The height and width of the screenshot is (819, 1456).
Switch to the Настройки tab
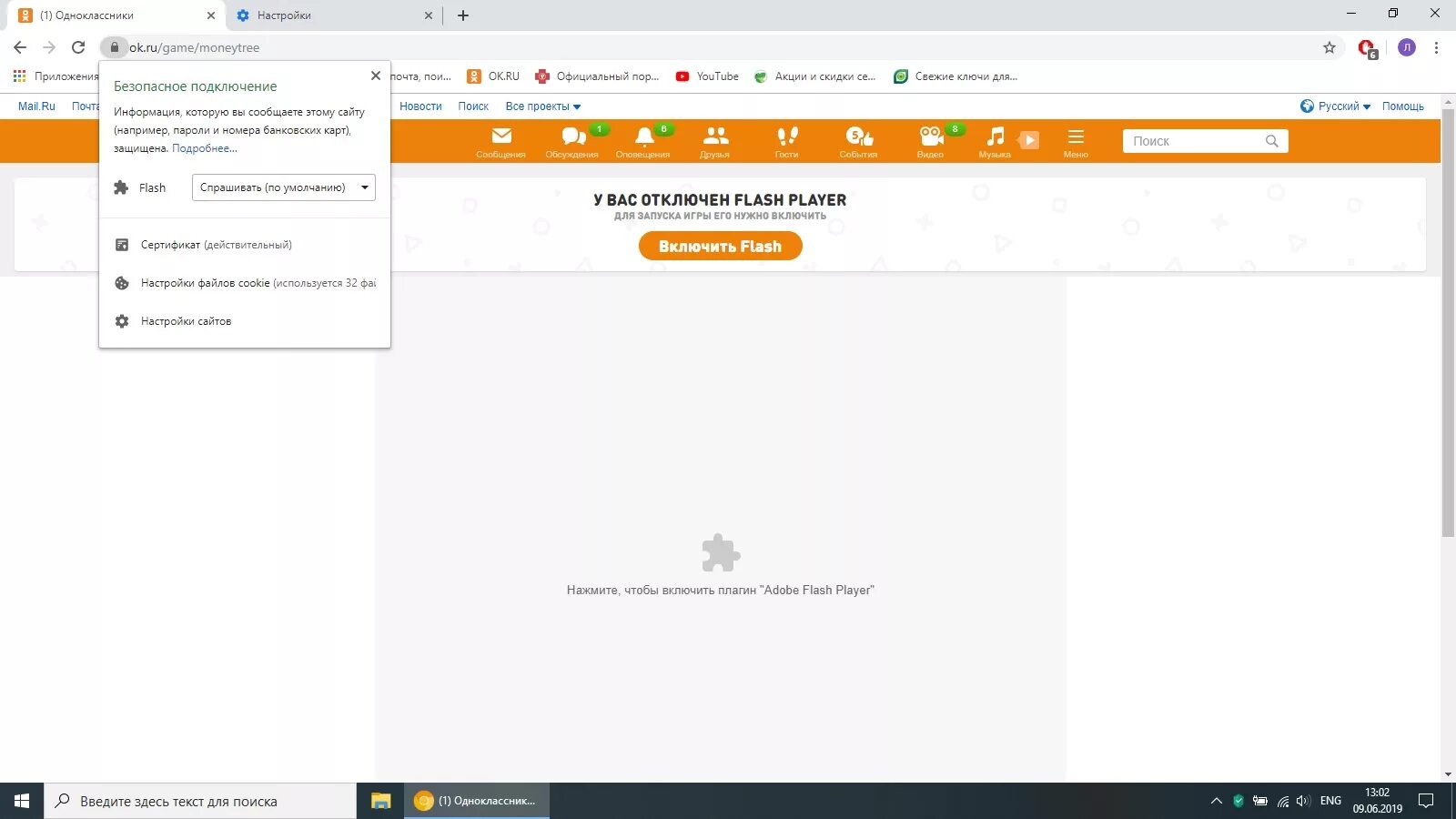333,15
